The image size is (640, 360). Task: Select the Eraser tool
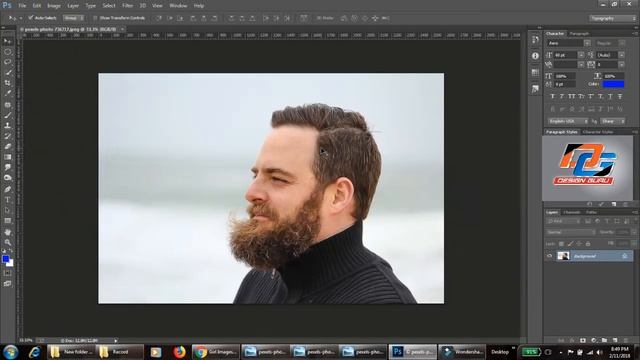coord(7,147)
